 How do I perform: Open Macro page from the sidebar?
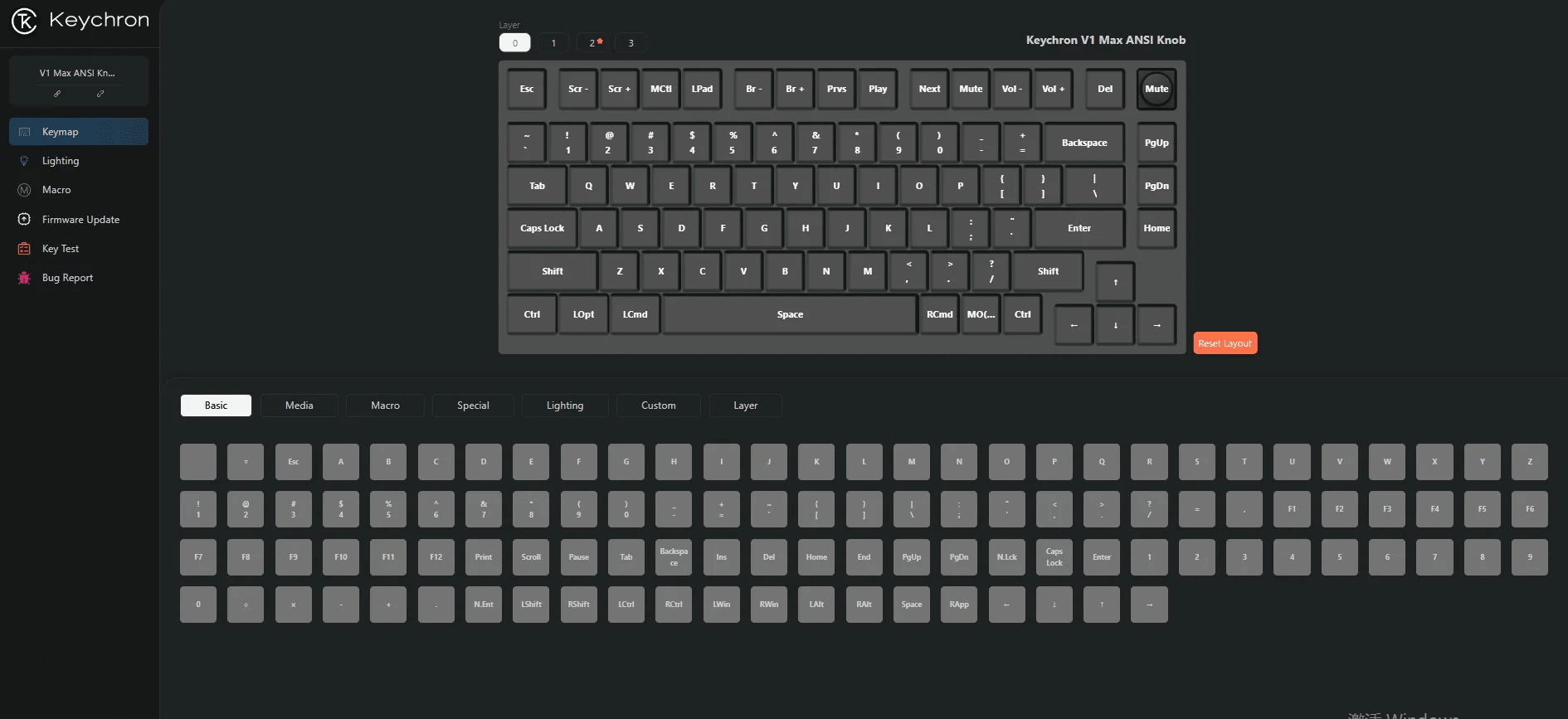tap(56, 190)
